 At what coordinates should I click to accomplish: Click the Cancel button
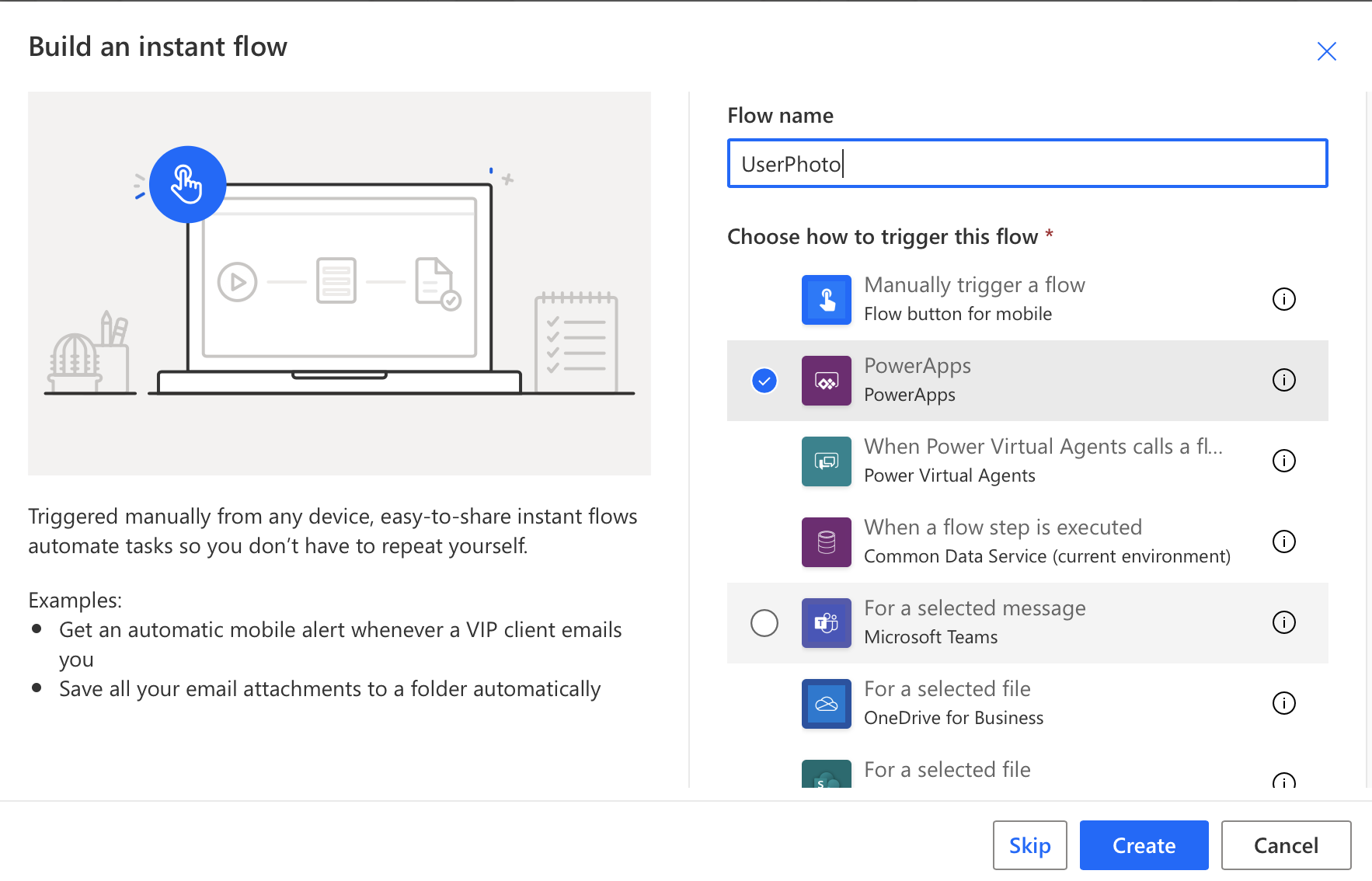(x=1287, y=845)
